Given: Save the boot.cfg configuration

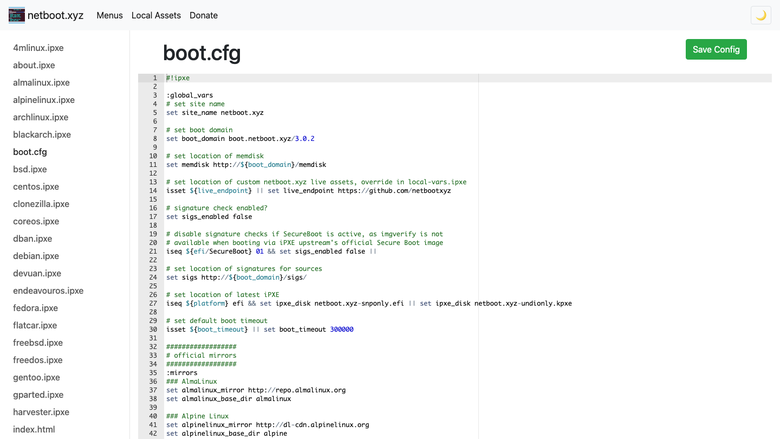Looking at the screenshot, I should click(x=716, y=49).
